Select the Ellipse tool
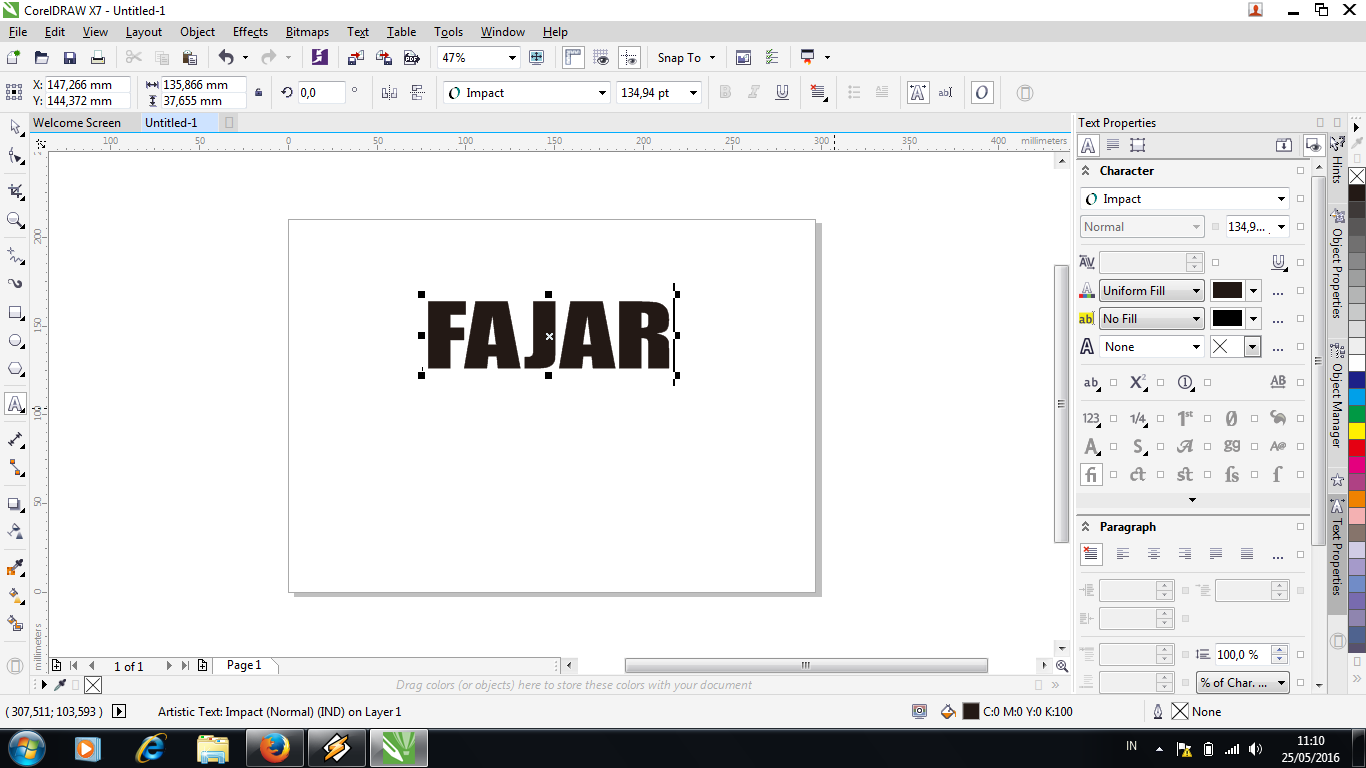Image resolution: width=1366 pixels, height=768 pixels. [x=15, y=337]
